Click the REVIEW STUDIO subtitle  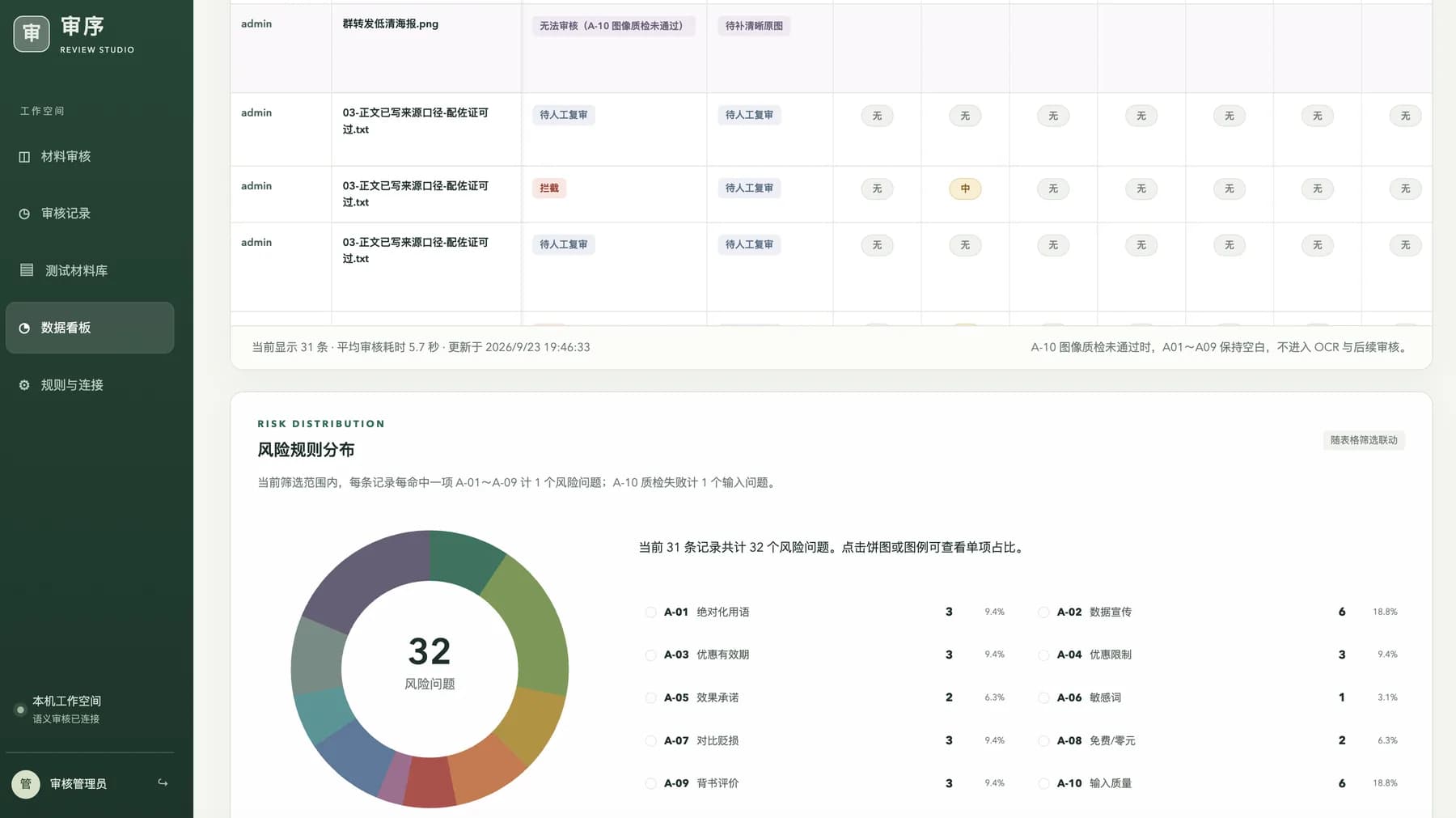97,50
